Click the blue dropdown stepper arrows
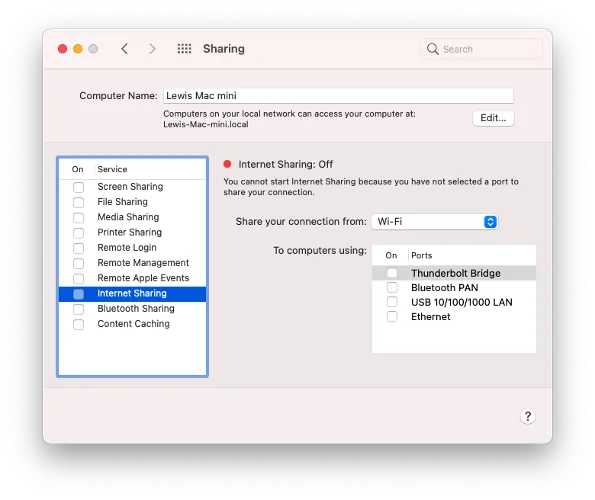This screenshot has width=595, height=500. (490, 222)
